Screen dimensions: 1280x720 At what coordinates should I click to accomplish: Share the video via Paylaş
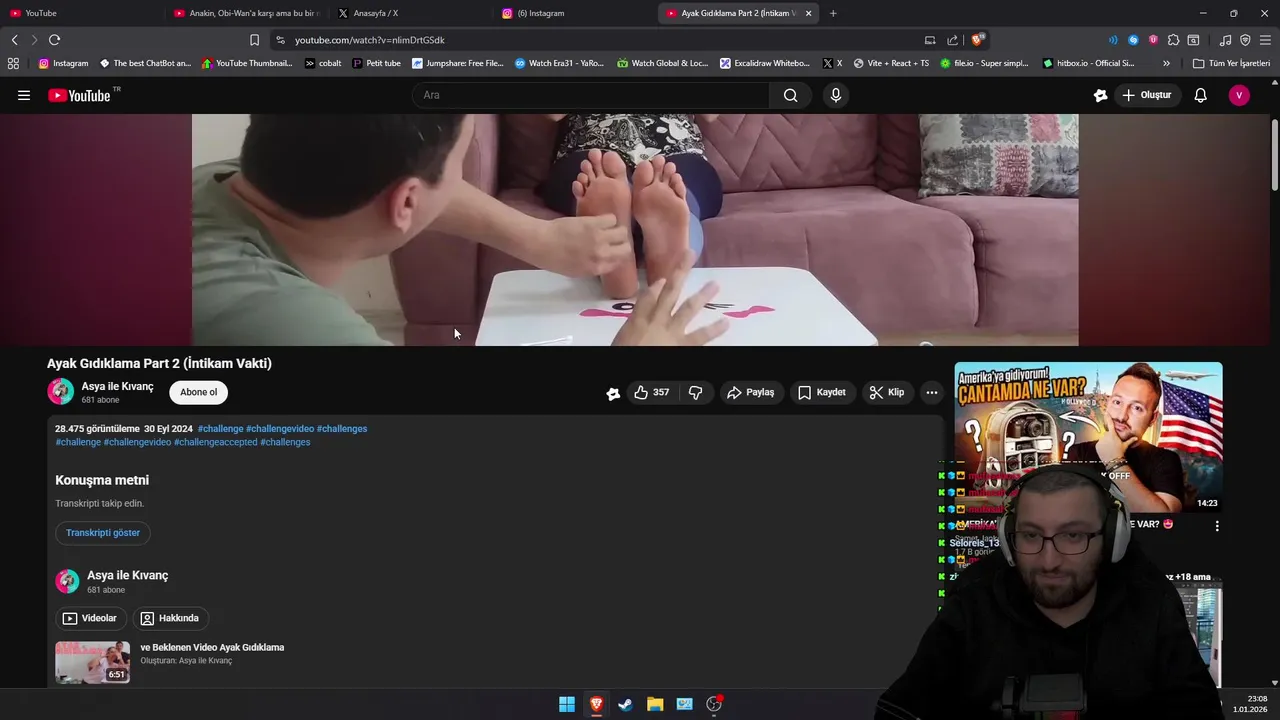750,392
